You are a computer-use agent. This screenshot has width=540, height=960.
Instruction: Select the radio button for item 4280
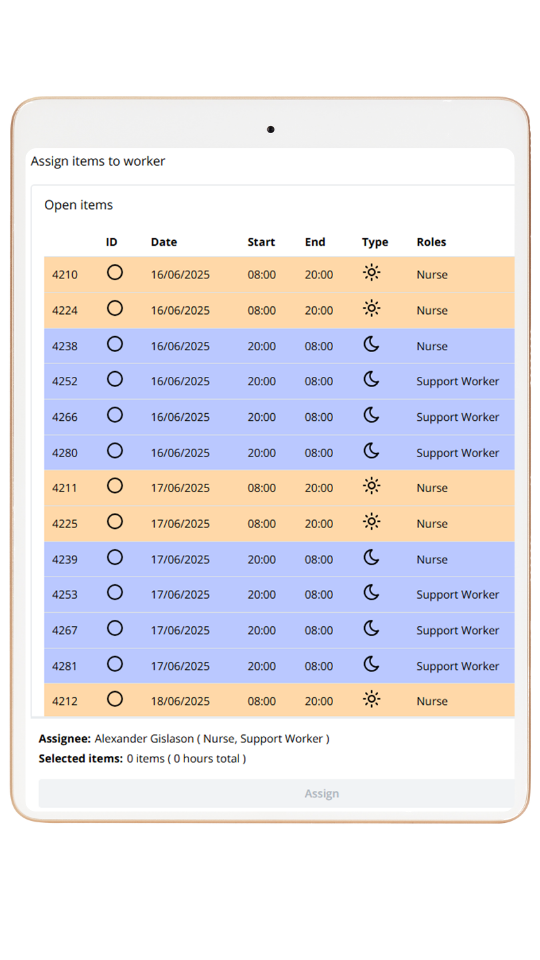(x=114, y=451)
